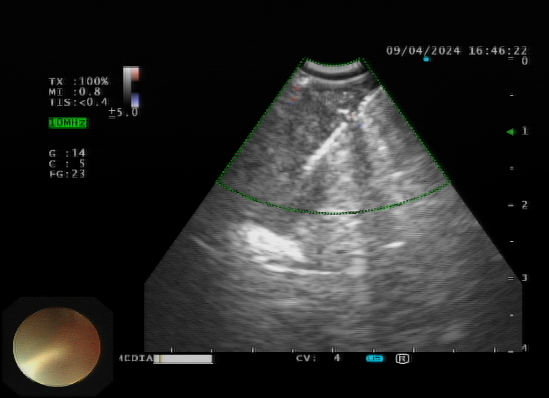Click depth marker 2 on the scale
This screenshot has width=549, height=398.
point(524,205)
